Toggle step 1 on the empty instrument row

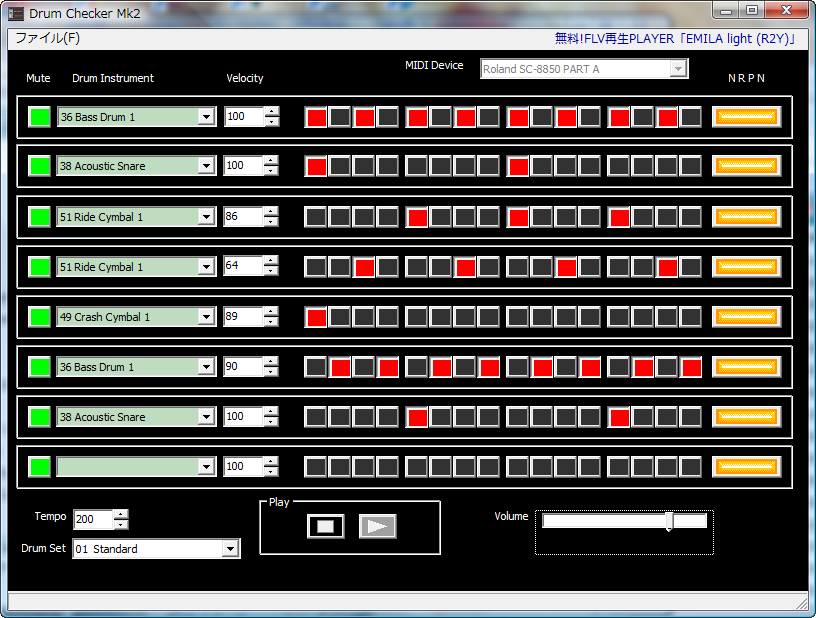pos(316,467)
